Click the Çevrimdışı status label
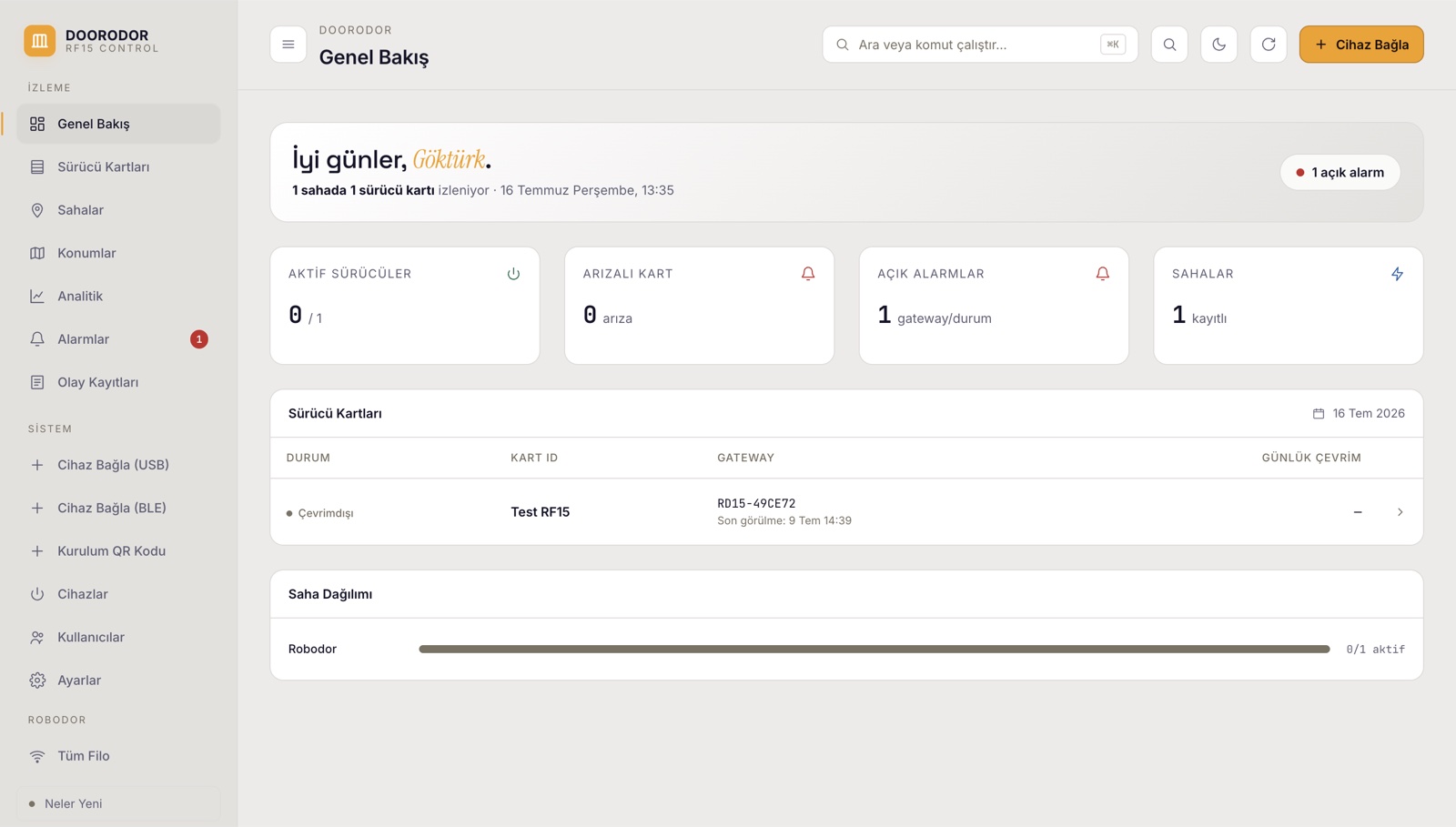Screen dimensions: 1456x827 coord(326,513)
